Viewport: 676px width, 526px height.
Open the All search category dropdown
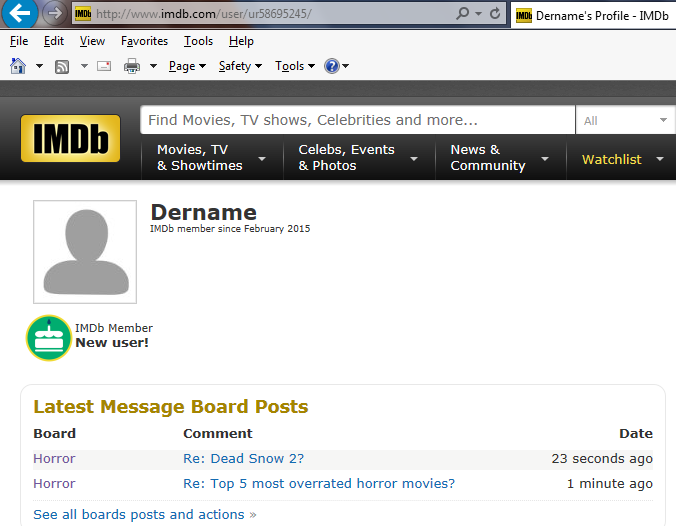pyautogui.click(x=626, y=120)
